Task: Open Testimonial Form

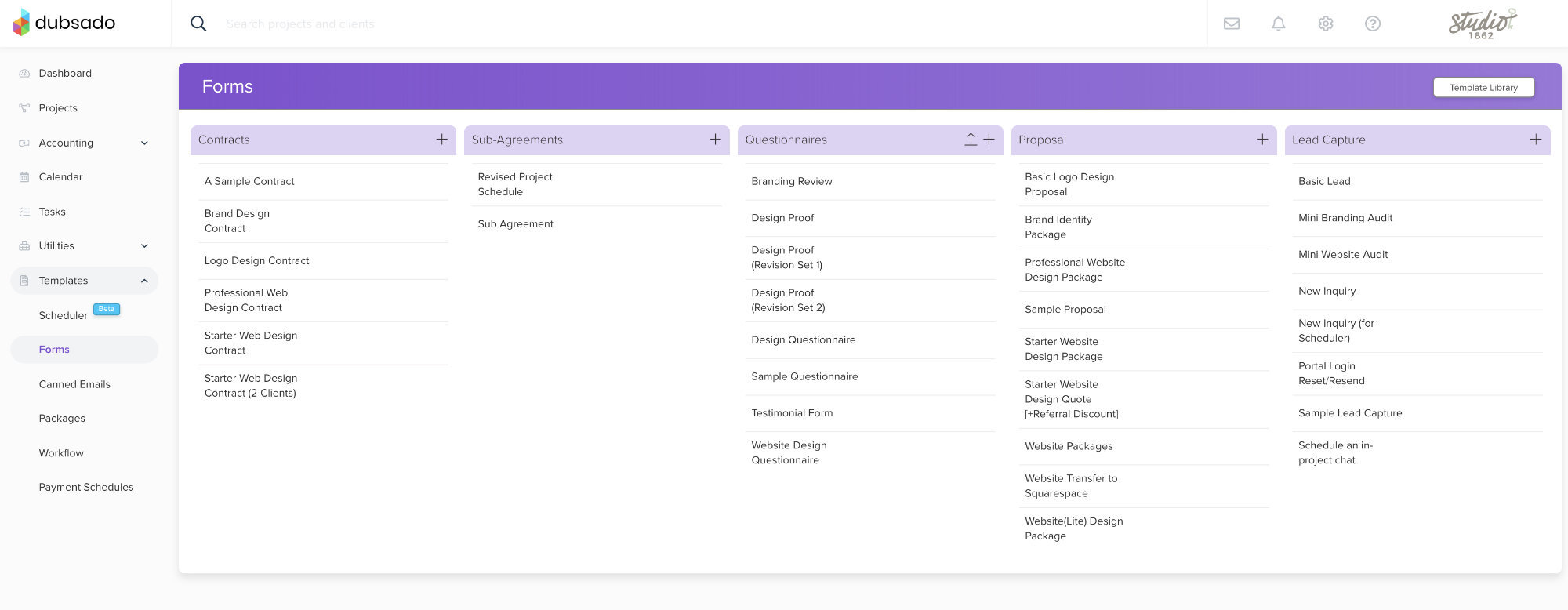Action: 792,413
